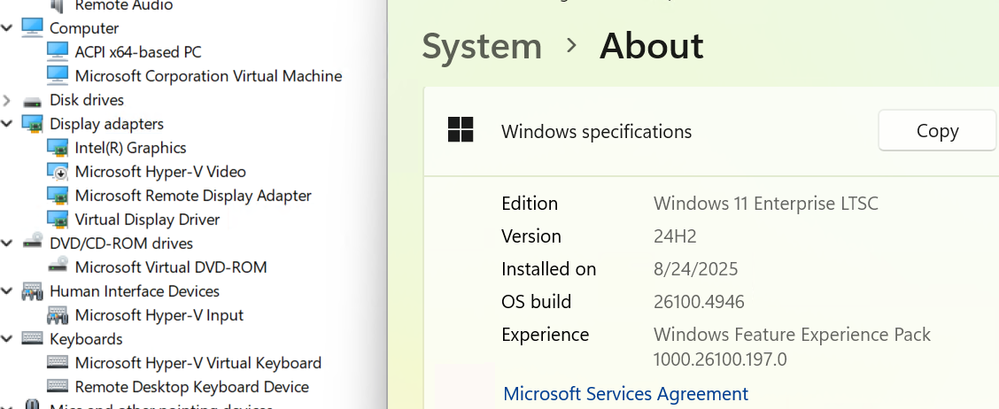Expand the Disk drives category

pos(8,100)
